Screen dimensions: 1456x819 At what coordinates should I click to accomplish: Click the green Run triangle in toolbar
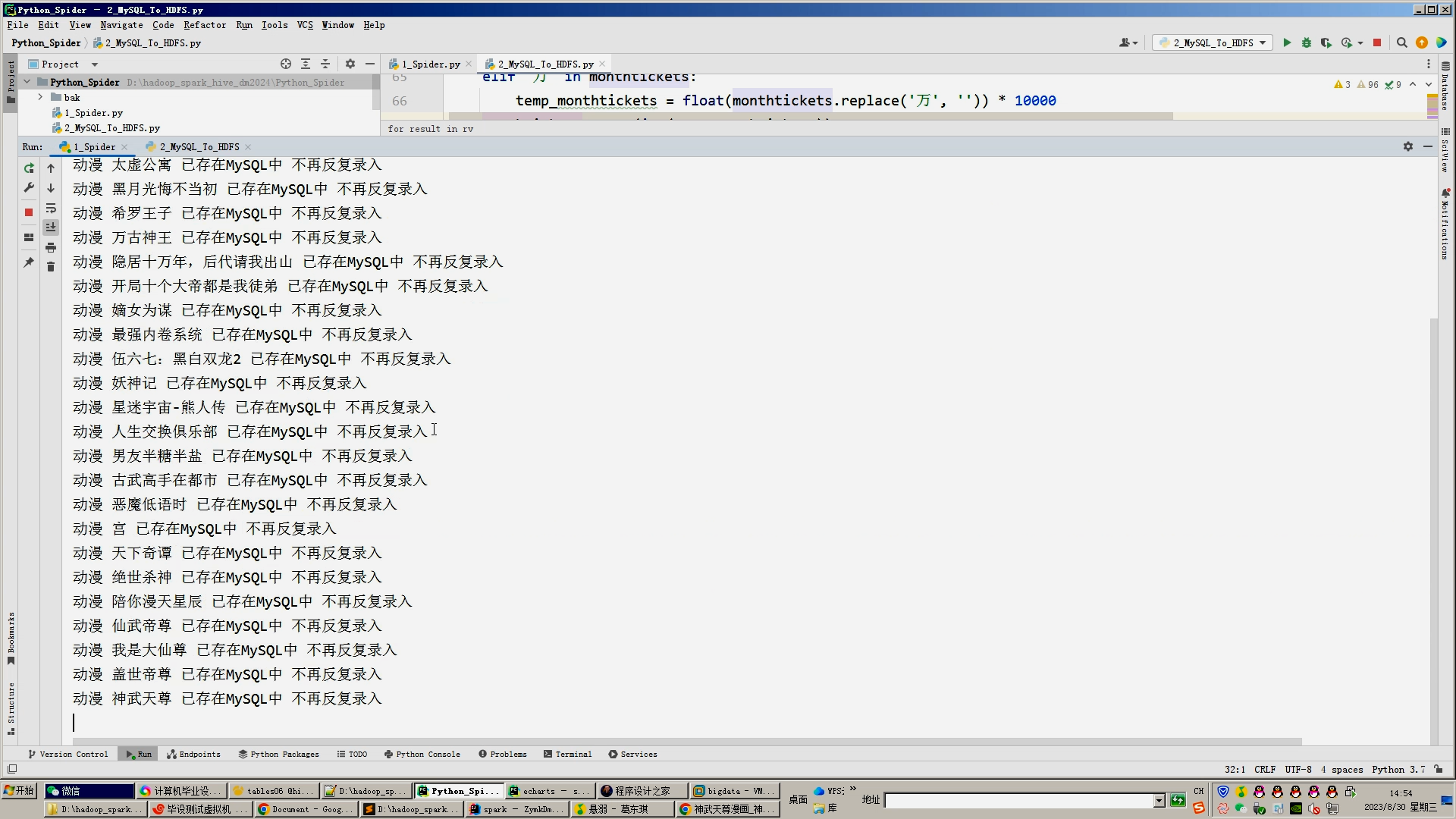point(1287,43)
